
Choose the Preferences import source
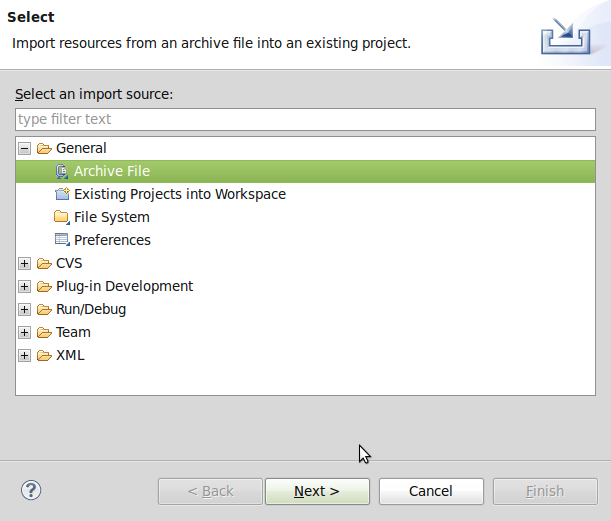point(112,240)
